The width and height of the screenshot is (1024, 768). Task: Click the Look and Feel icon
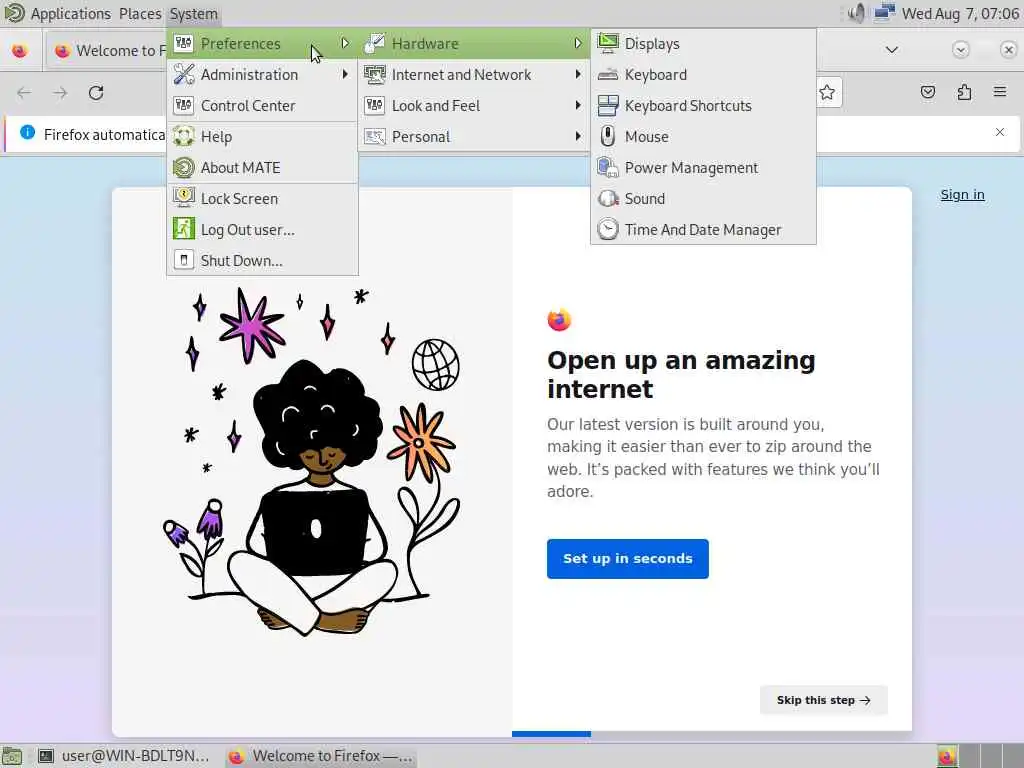(x=375, y=105)
